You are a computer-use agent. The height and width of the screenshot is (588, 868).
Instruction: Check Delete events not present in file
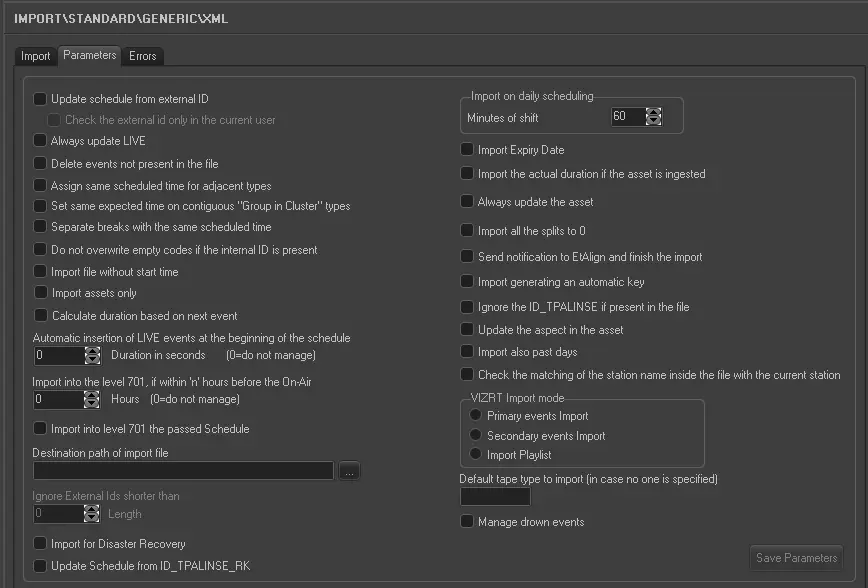(x=40, y=164)
